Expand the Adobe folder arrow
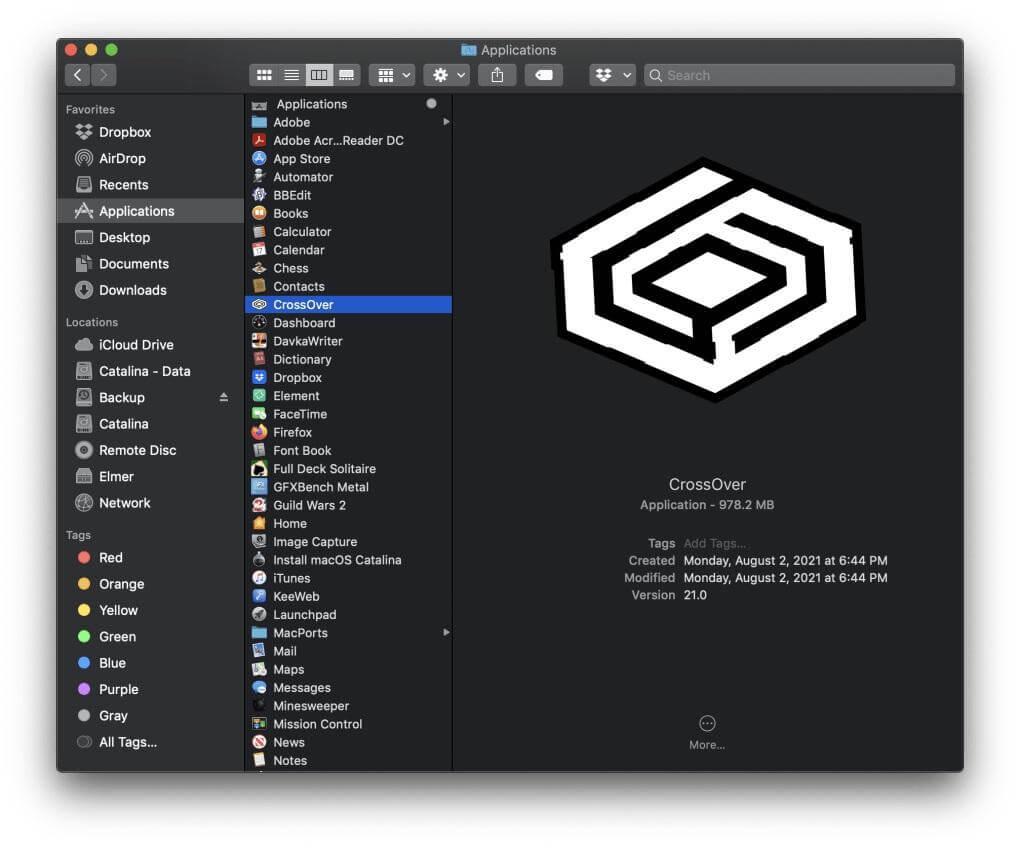The image size is (1020, 847). point(446,122)
